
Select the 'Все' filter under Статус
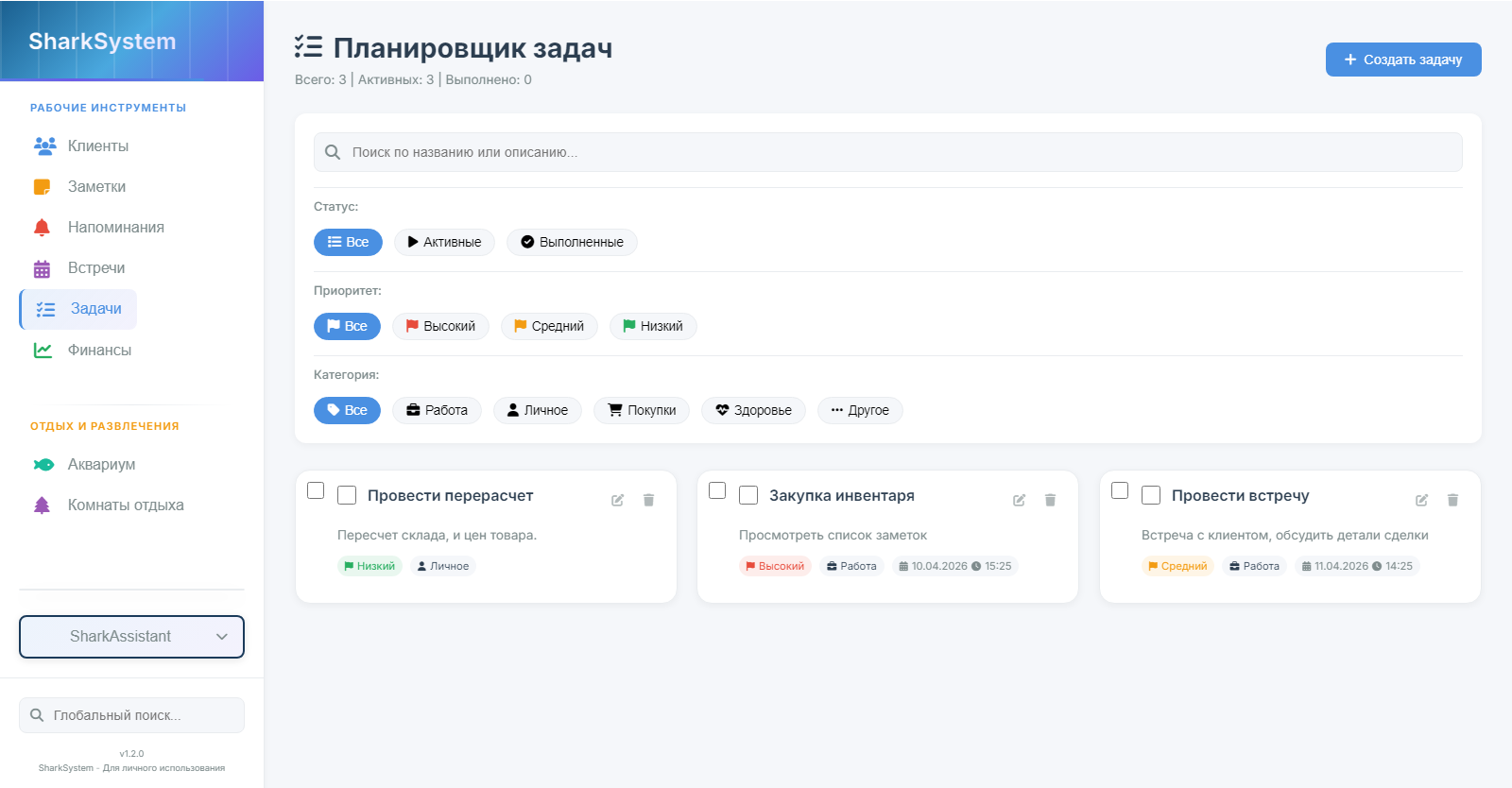[348, 242]
